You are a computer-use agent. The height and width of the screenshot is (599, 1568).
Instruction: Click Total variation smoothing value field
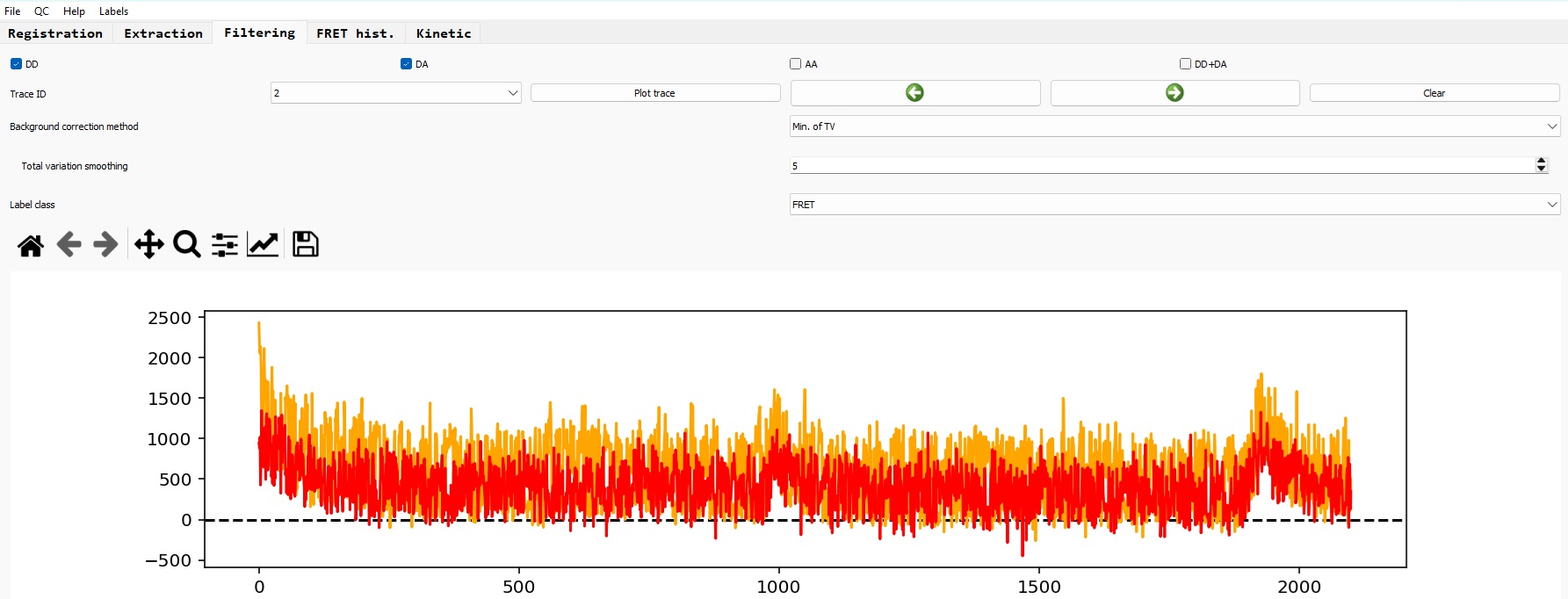tap(1161, 166)
